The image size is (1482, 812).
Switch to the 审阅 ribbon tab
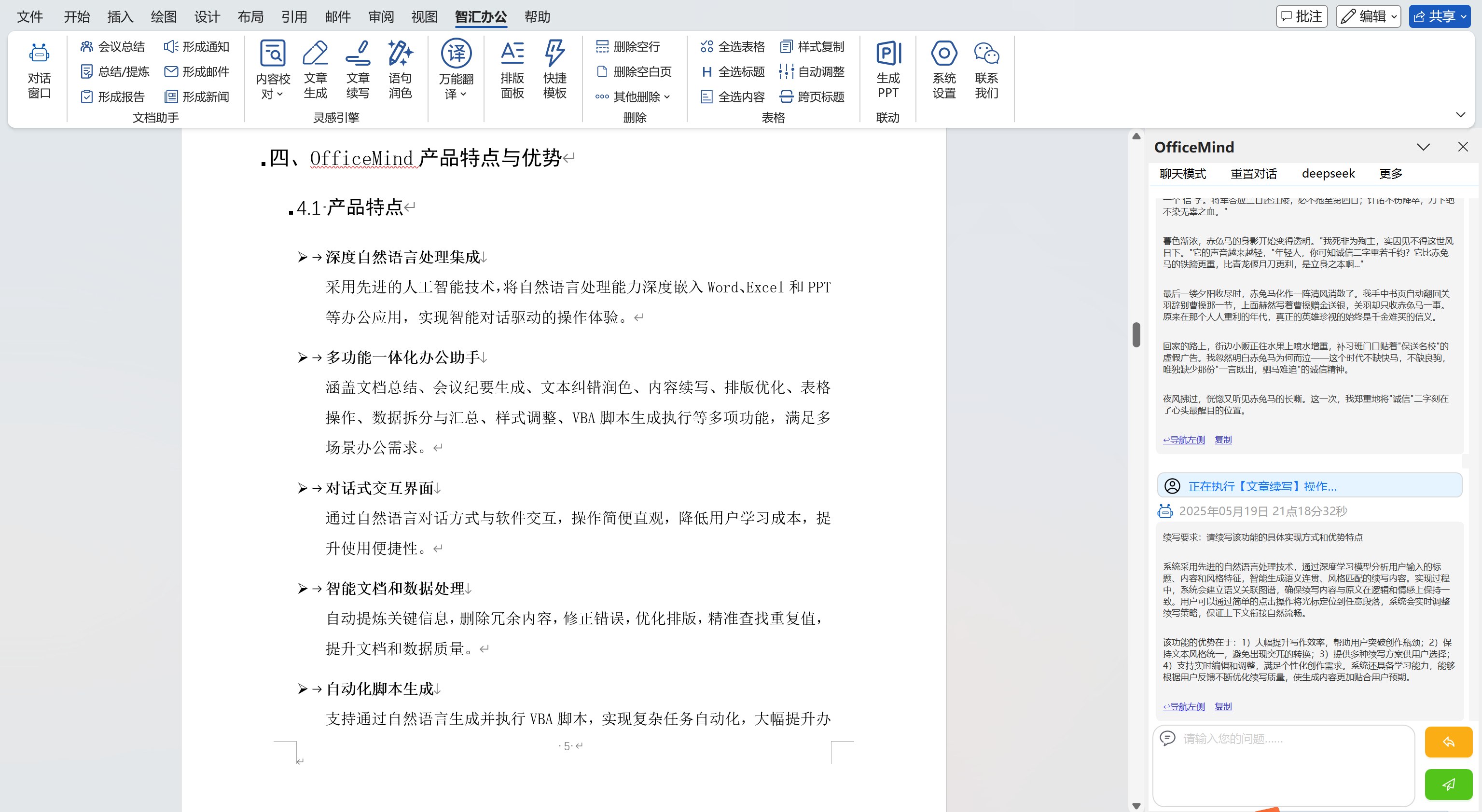click(x=381, y=17)
